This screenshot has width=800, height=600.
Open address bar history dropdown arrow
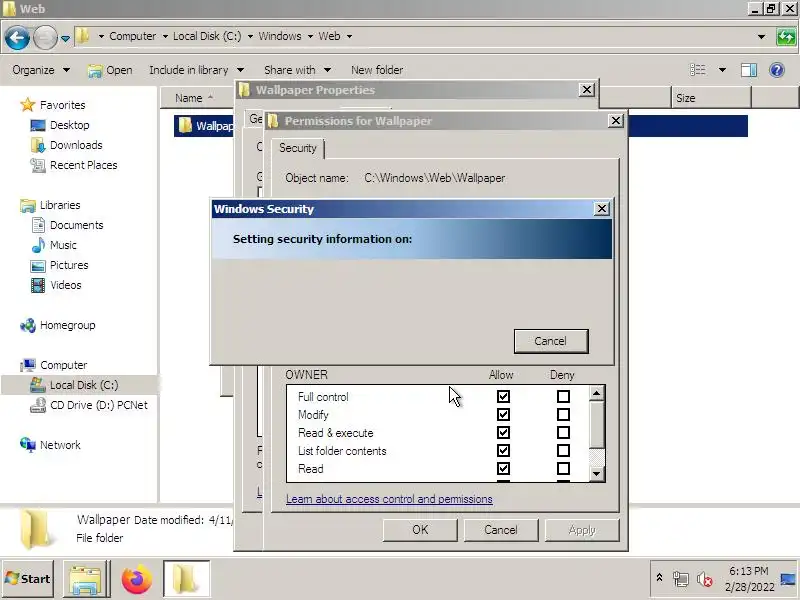(x=761, y=37)
